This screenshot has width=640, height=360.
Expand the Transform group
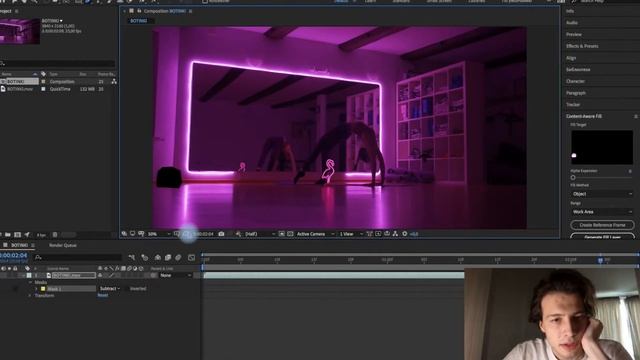point(30,296)
